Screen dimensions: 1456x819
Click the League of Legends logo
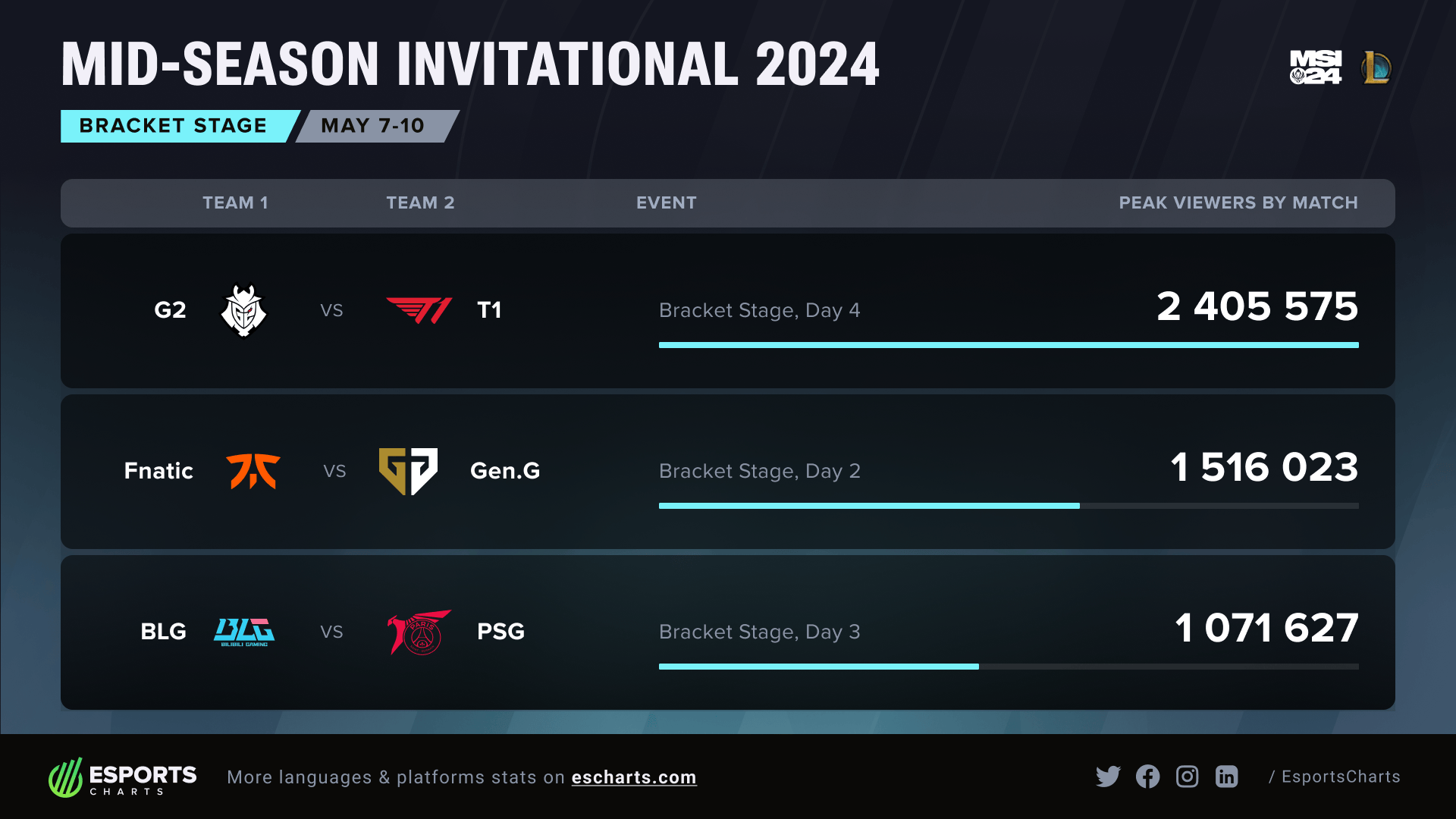(x=1376, y=67)
